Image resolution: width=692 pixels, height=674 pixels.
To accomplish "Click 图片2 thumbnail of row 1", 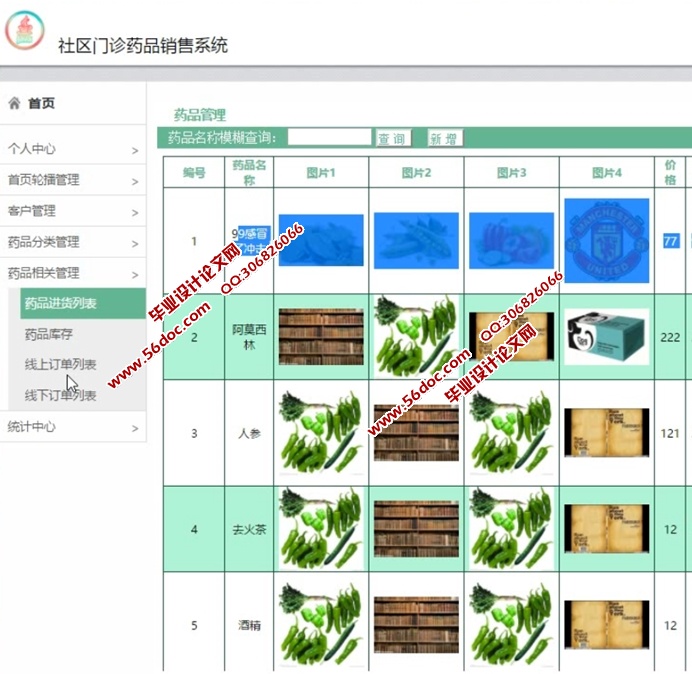I will [x=416, y=241].
